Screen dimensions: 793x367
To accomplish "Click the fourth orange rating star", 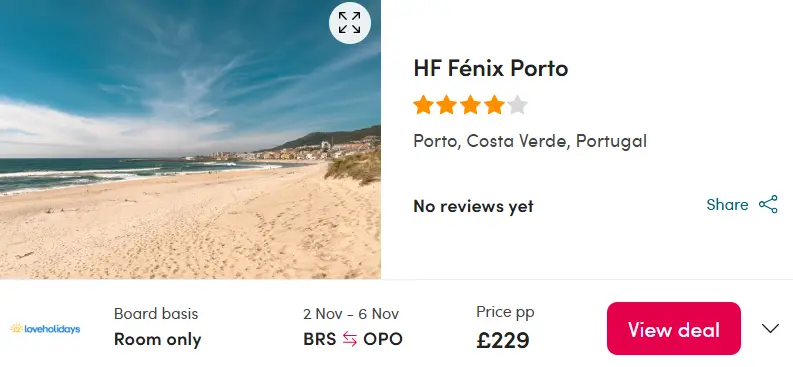I will point(494,105).
